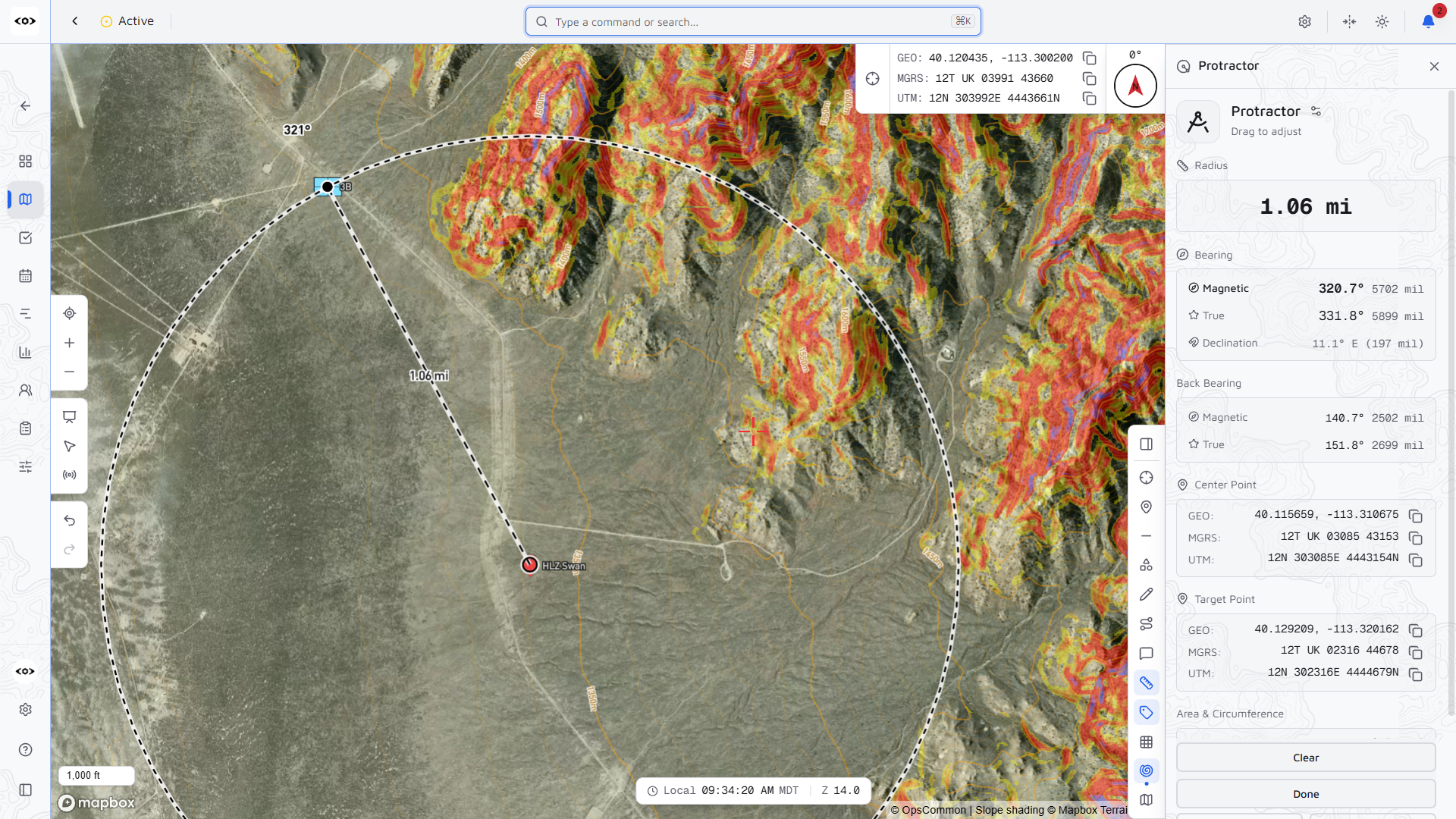This screenshot has height=819, width=1456.
Task: Go back using the header chevron
Action: 74,21
